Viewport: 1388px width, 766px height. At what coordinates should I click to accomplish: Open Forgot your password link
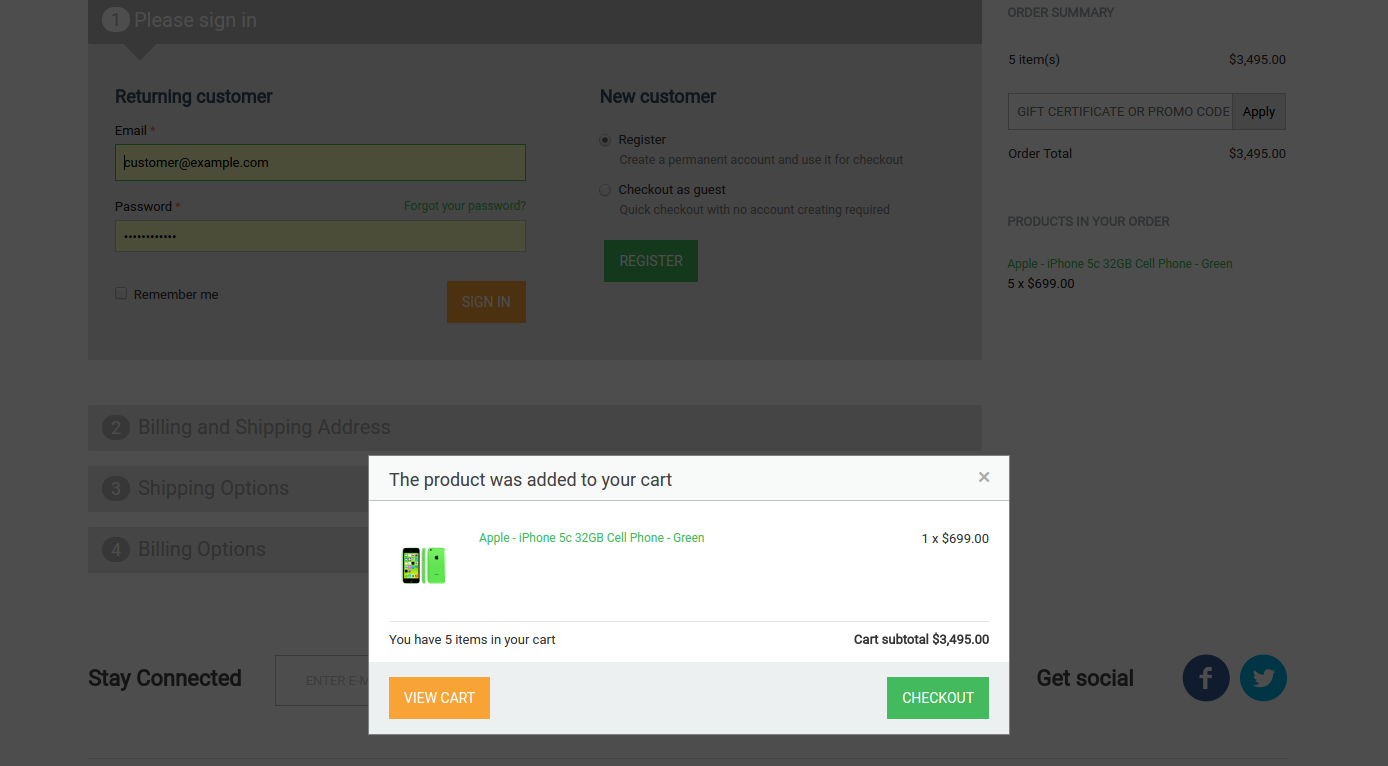(x=465, y=206)
